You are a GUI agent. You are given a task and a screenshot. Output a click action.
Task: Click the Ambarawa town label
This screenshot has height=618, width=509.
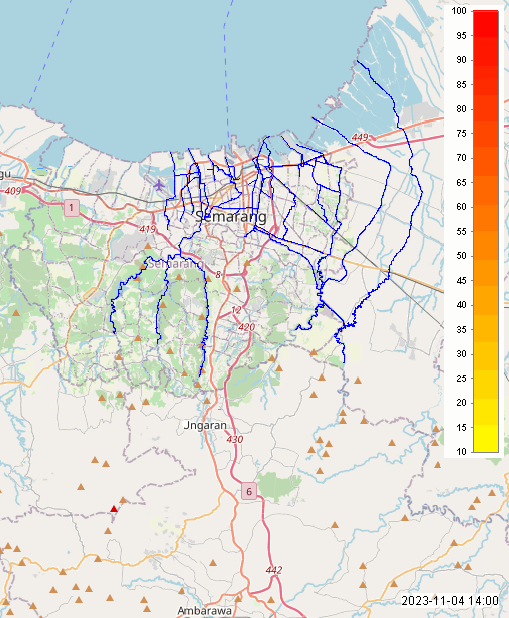[x=204, y=611]
